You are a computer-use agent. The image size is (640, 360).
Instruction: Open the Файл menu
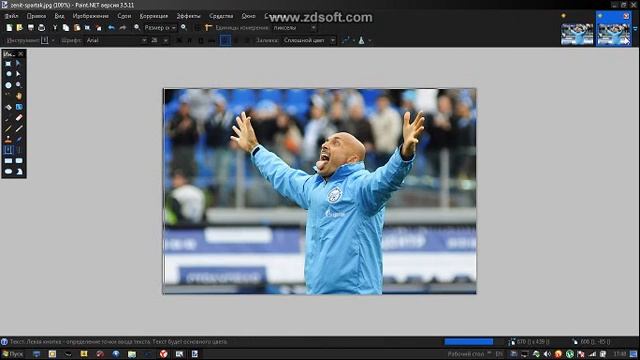coord(11,16)
